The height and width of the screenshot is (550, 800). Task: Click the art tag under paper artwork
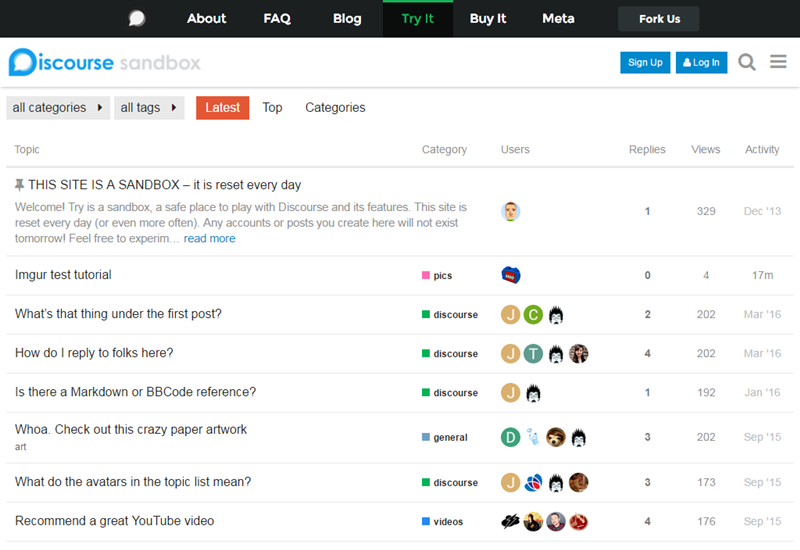pos(20,447)
